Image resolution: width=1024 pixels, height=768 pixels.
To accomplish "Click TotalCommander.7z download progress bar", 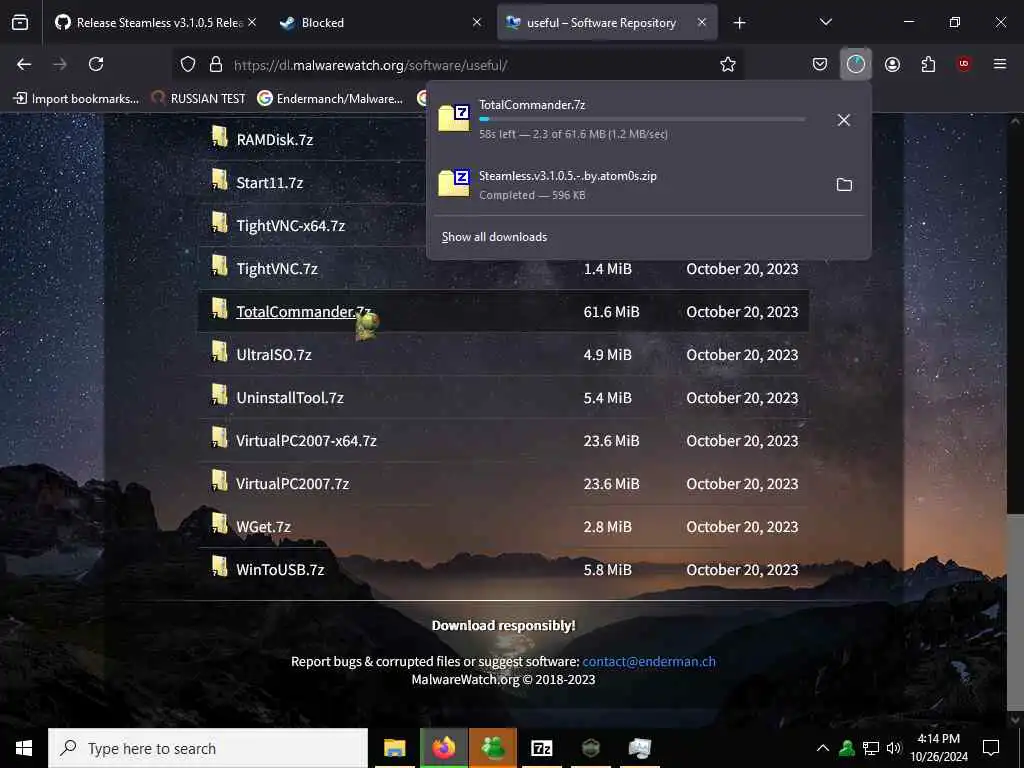I will (x=642, y=120).
